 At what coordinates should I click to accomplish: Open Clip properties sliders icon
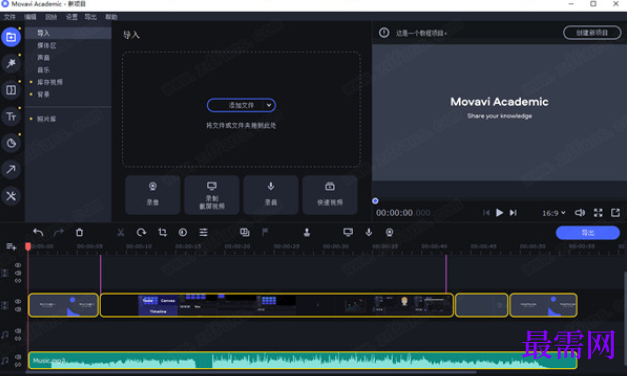coord(203,232)
